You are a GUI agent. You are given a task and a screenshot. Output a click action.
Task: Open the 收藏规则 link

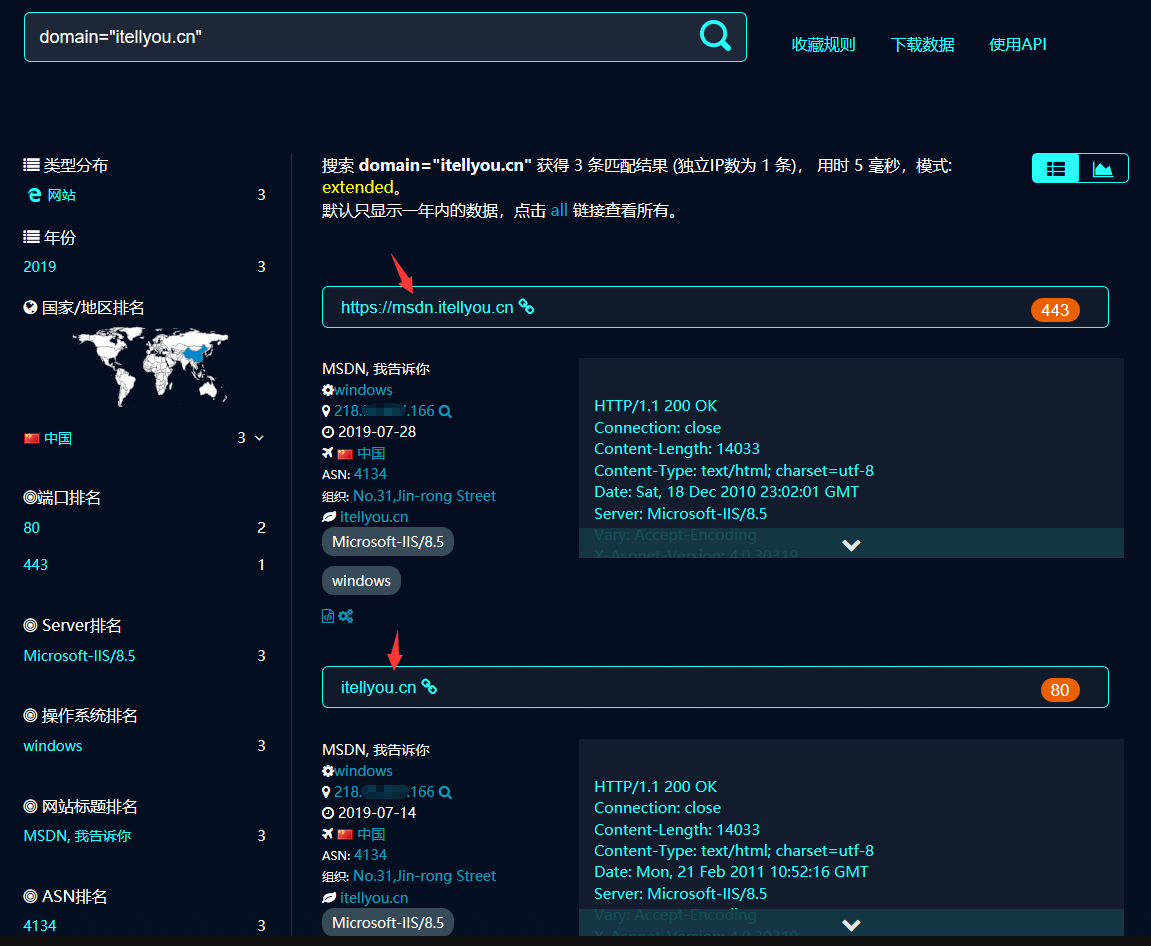tap(823, 45)
